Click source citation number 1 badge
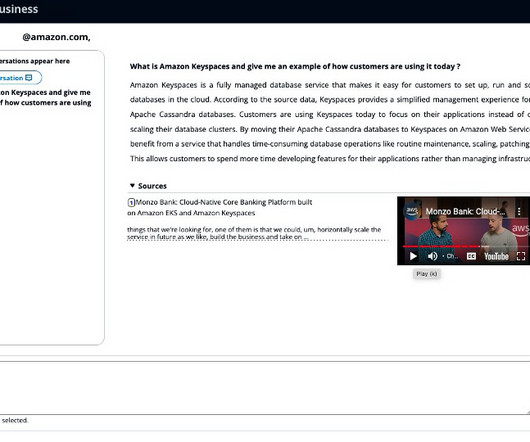The width and height of the screenshot is (530, 442). pos(131,202)
